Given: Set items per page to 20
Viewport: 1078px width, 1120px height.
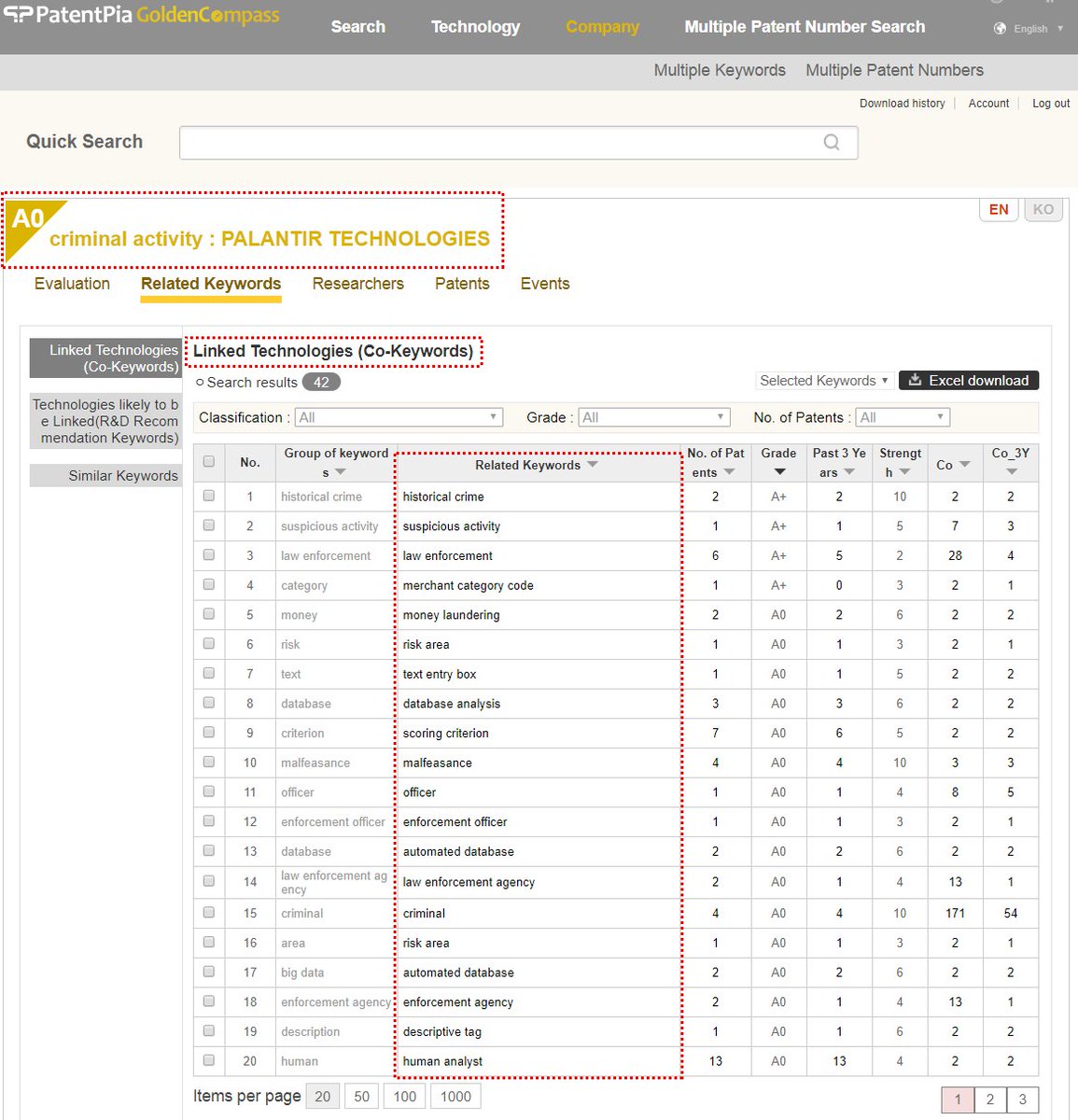Looking at the screenshot, I should 323,1097.
